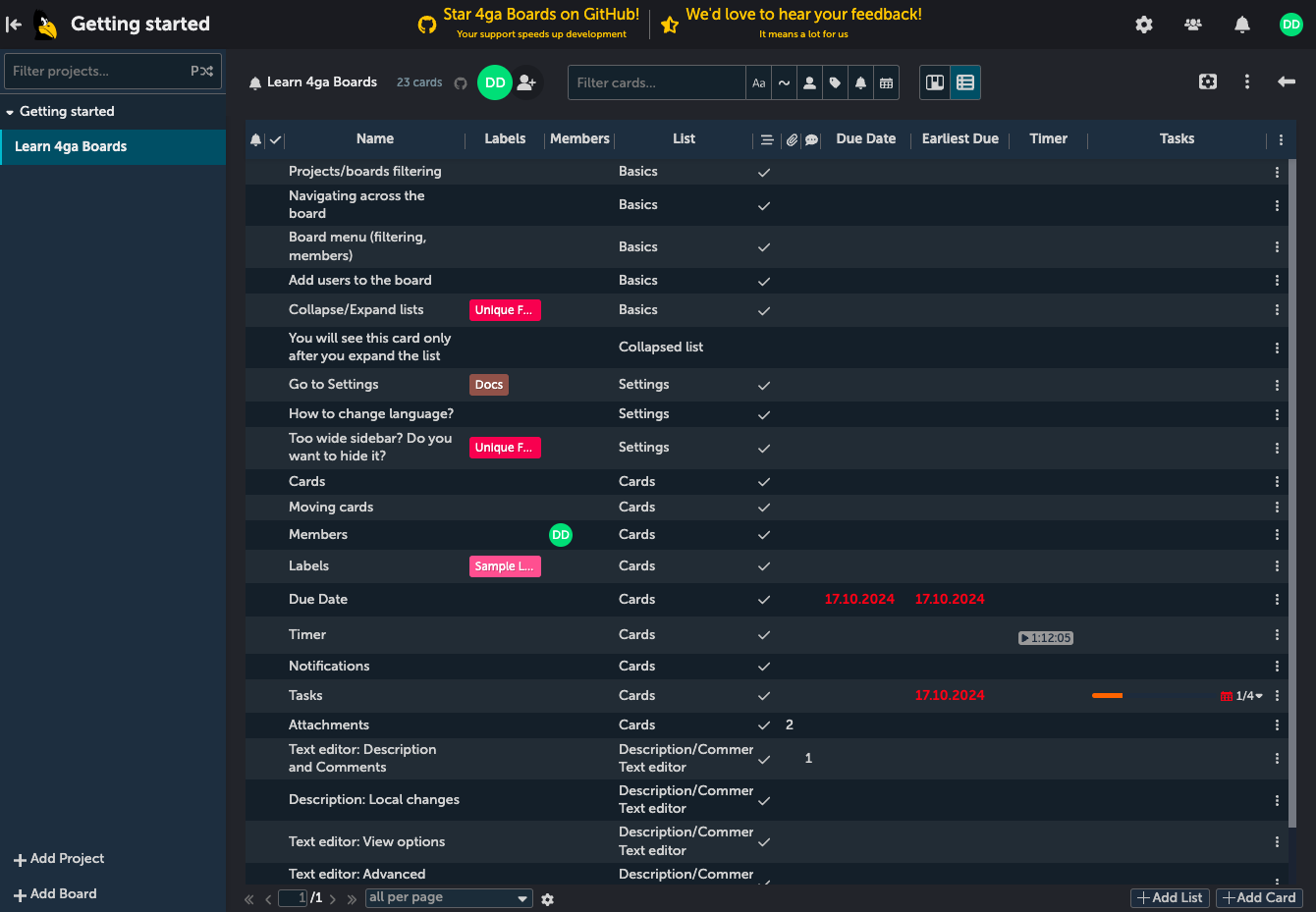Sort table by the List column header
Image resolution: width=1316 pixels, height=912 pixels.
[684, 138]
